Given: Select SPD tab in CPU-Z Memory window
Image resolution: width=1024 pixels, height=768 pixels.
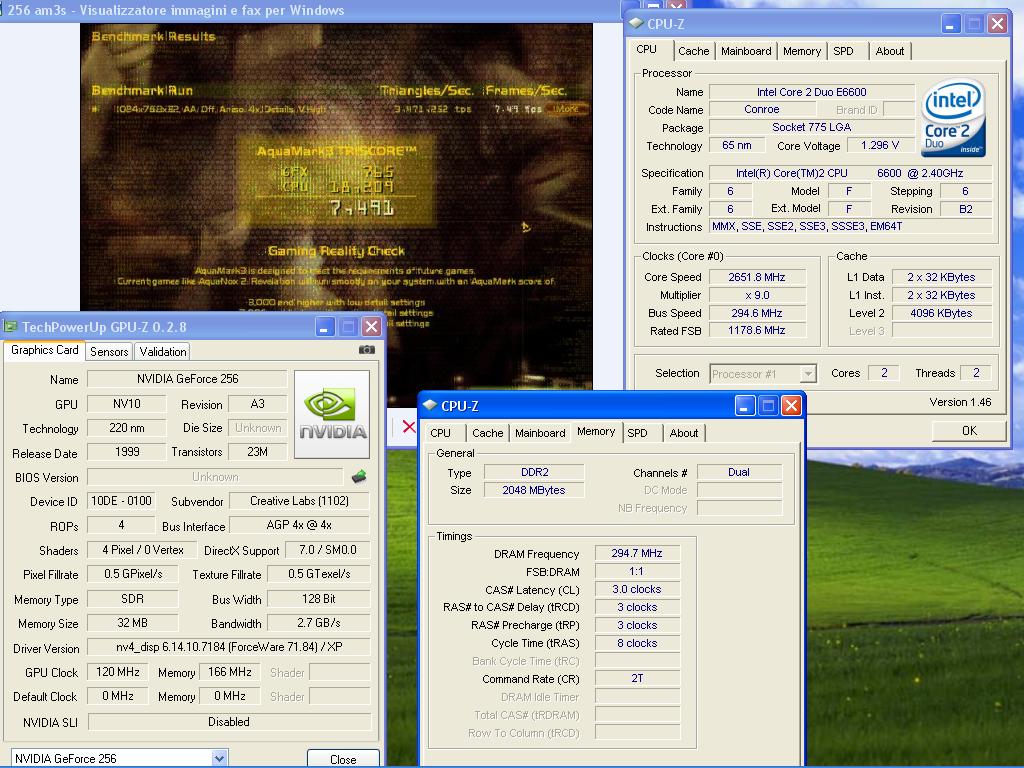Looking at the screenshot, I should point(637,433).
